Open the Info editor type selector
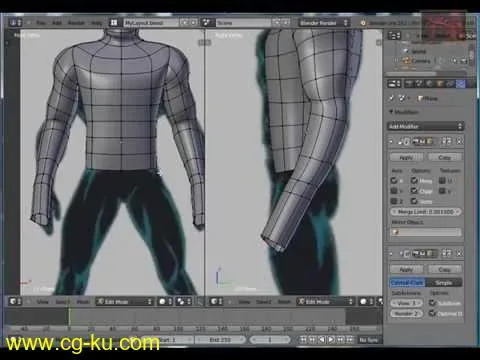Viewport: 480px width, 360px height. (16, 22)
